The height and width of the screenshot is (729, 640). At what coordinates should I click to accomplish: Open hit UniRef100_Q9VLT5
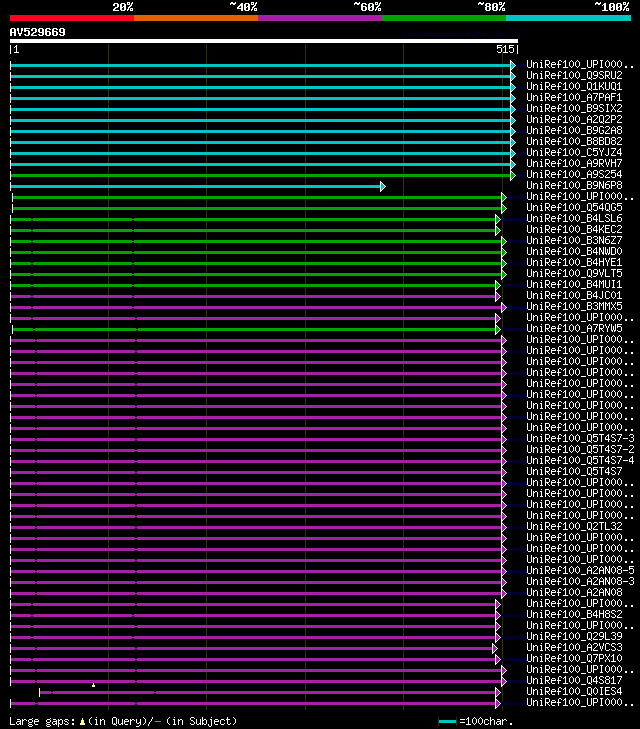574,273
